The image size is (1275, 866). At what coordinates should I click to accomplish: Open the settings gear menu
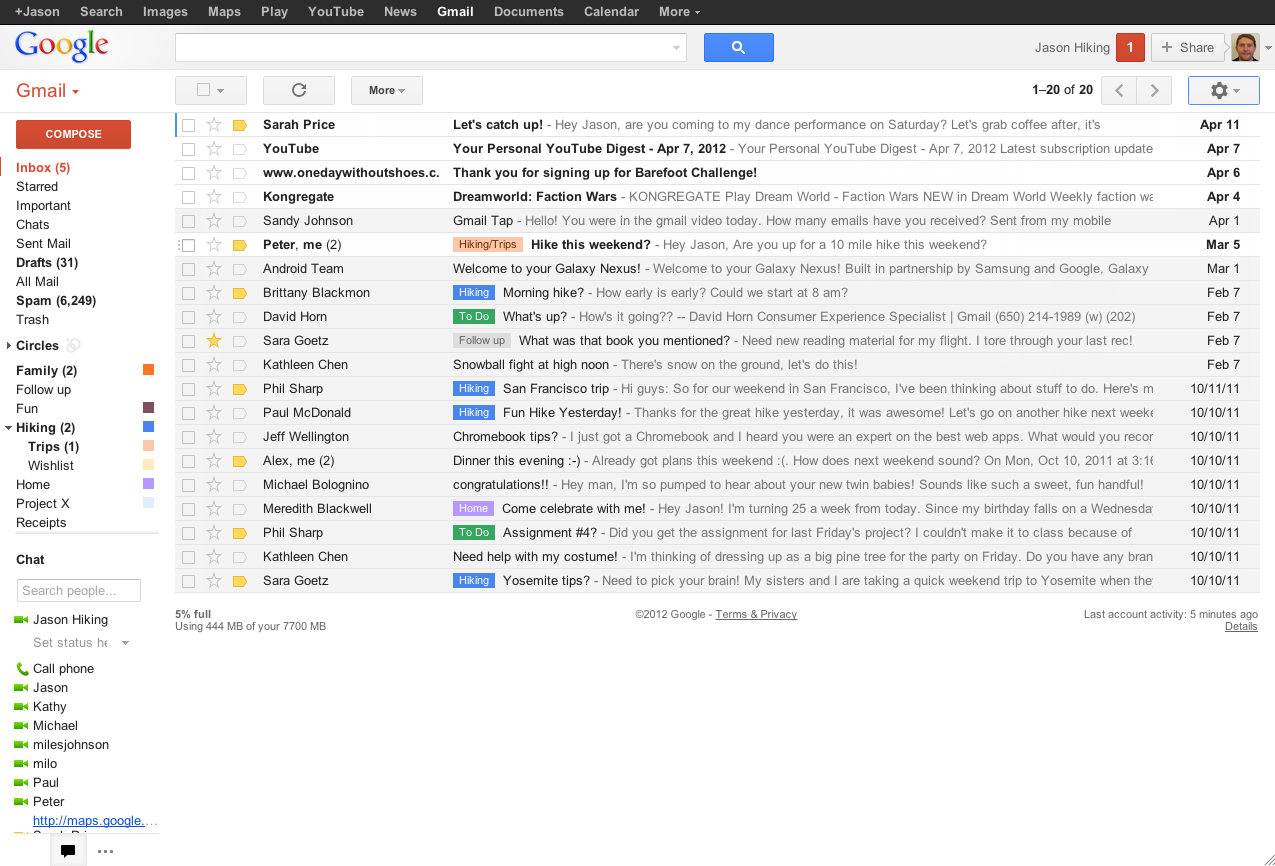[x=1224, y=90]
